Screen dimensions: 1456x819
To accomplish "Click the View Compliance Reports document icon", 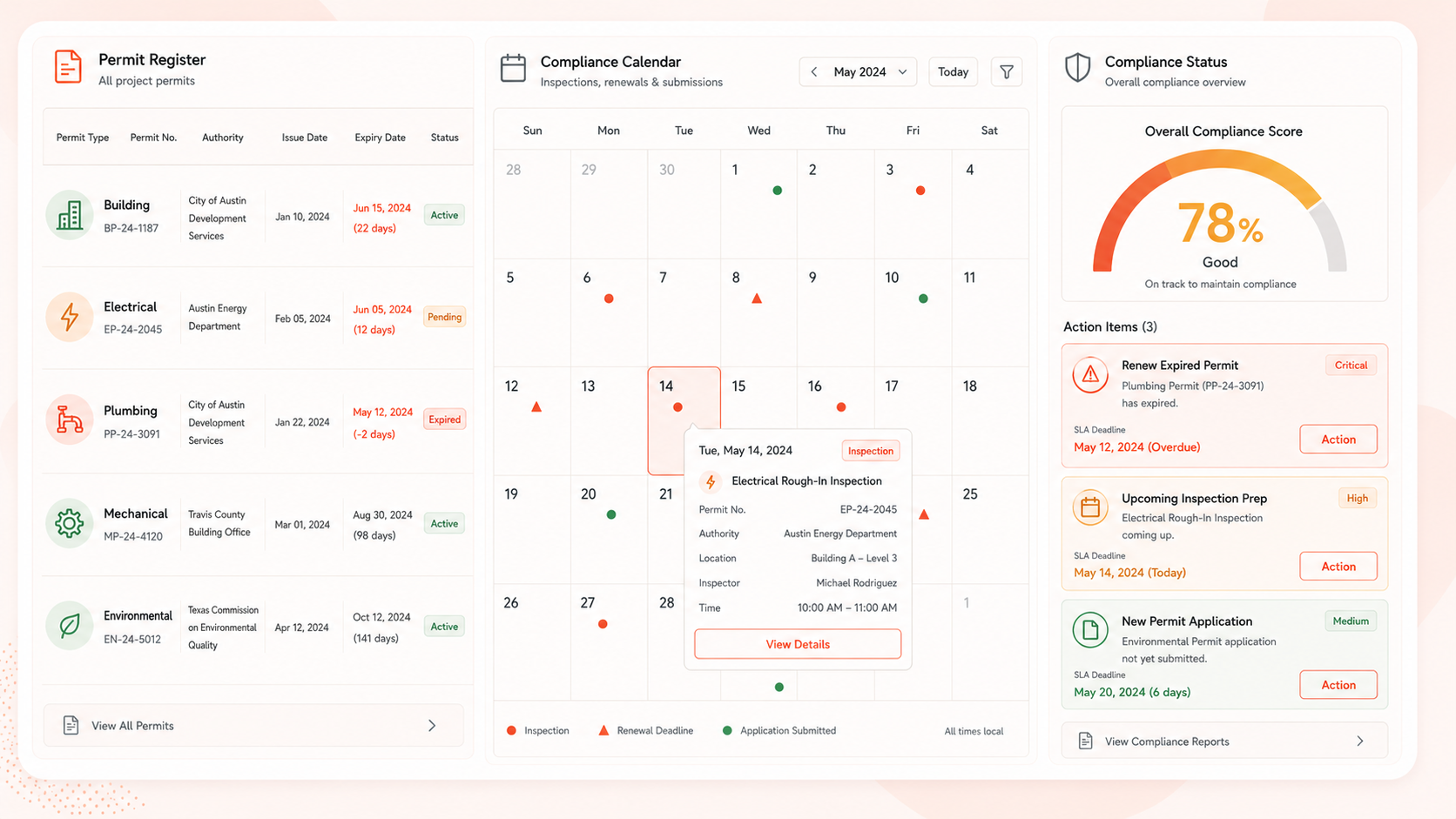I will coord(1085,741).
